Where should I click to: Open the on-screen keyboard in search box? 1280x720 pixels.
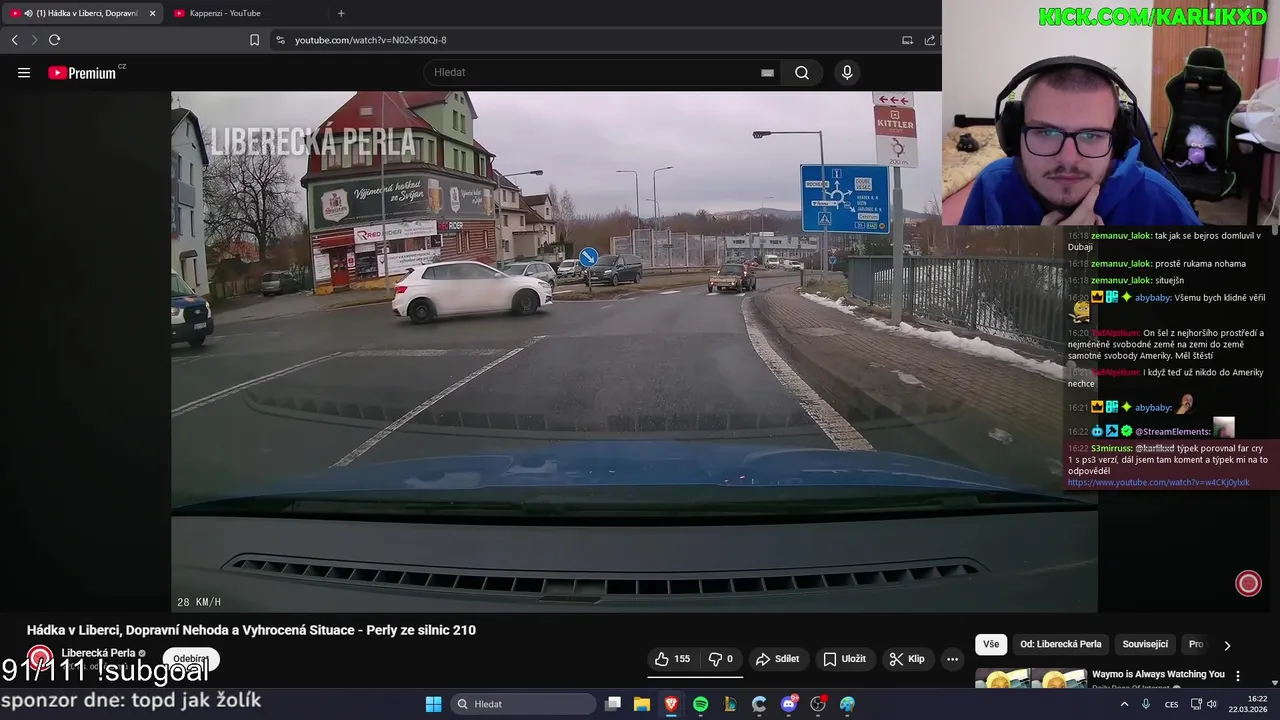pos(767,73)
